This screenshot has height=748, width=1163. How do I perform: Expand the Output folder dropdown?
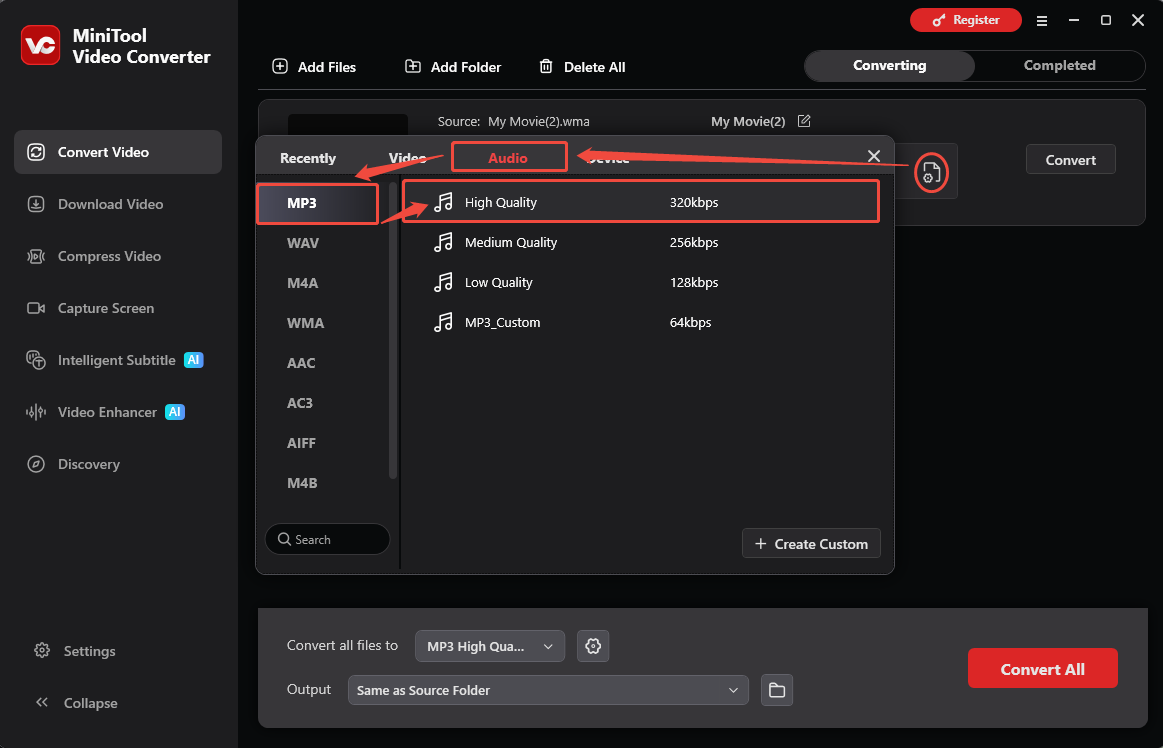[x=548, y=690]
